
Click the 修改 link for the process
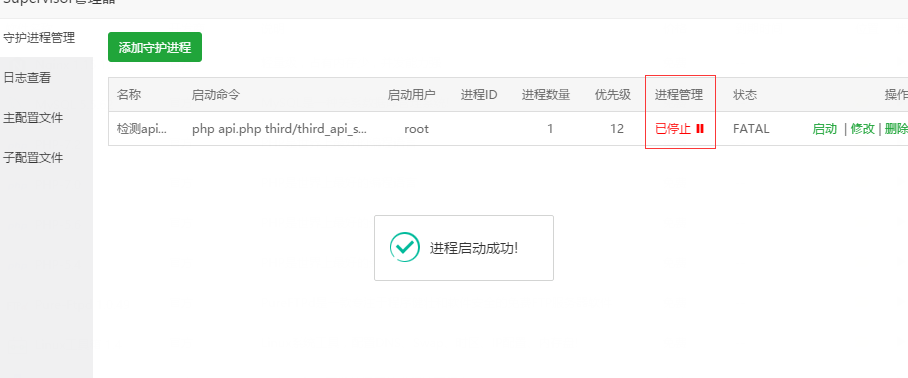coord(862,129)
